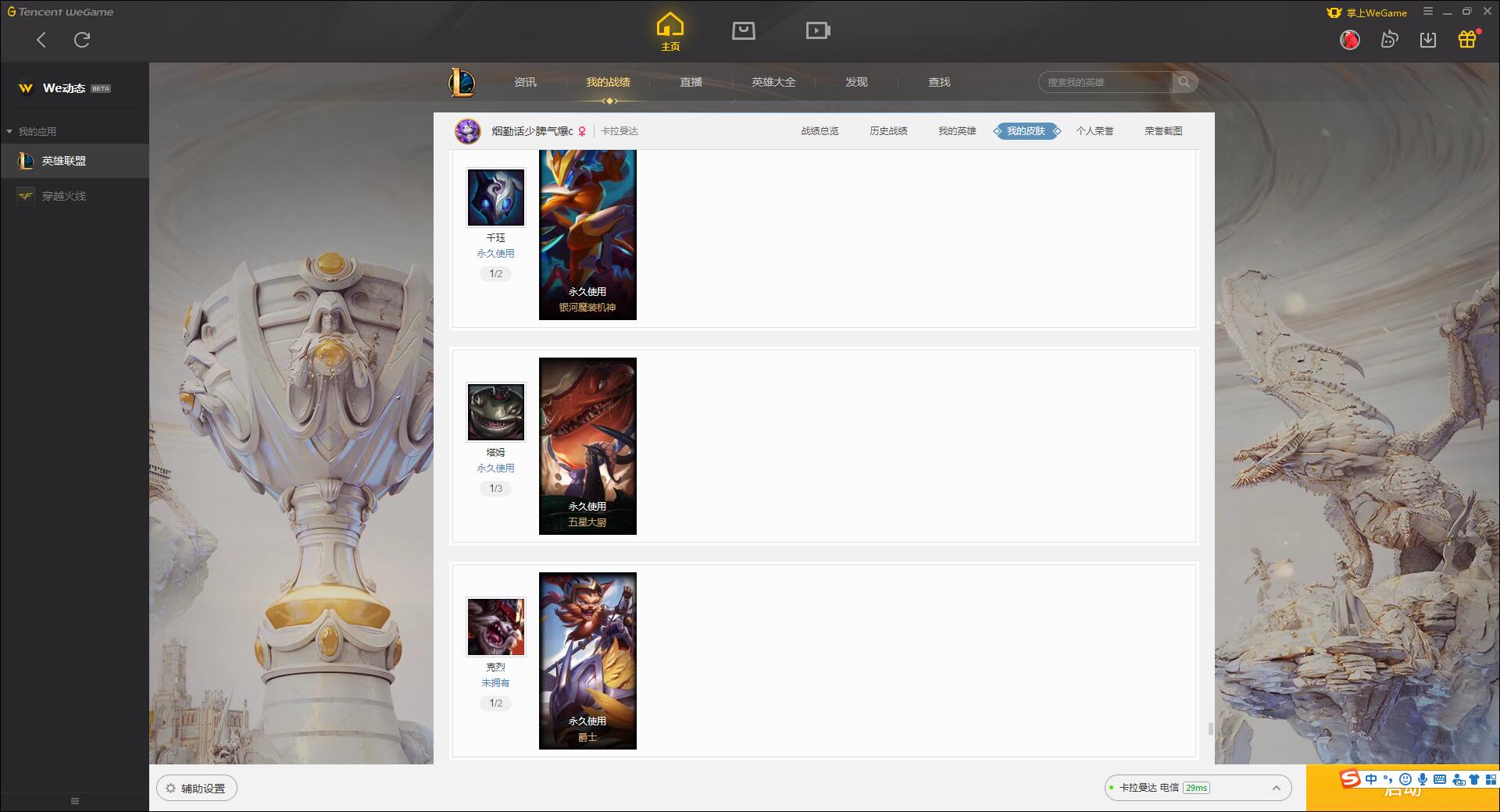Switch to the 资讯 tab
The image size is (1500, 812).
525,82
